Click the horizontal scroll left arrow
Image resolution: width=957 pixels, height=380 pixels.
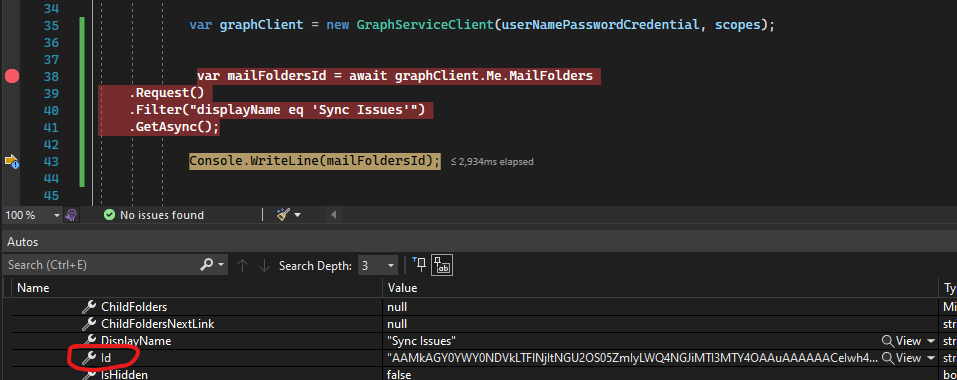pos(333,215)
